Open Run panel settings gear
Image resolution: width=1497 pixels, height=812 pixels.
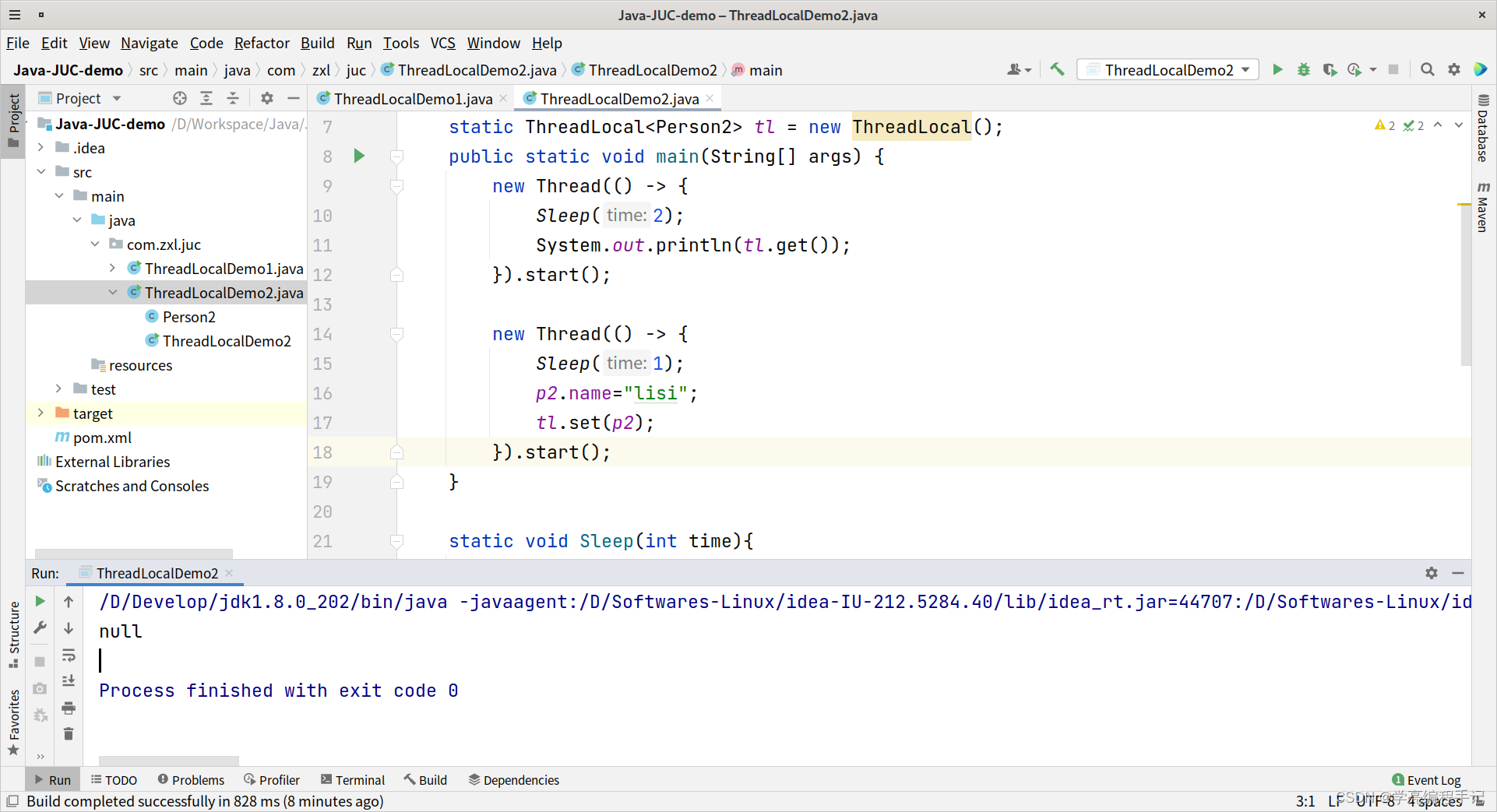pyautogui.click(x=1432, y=573)
